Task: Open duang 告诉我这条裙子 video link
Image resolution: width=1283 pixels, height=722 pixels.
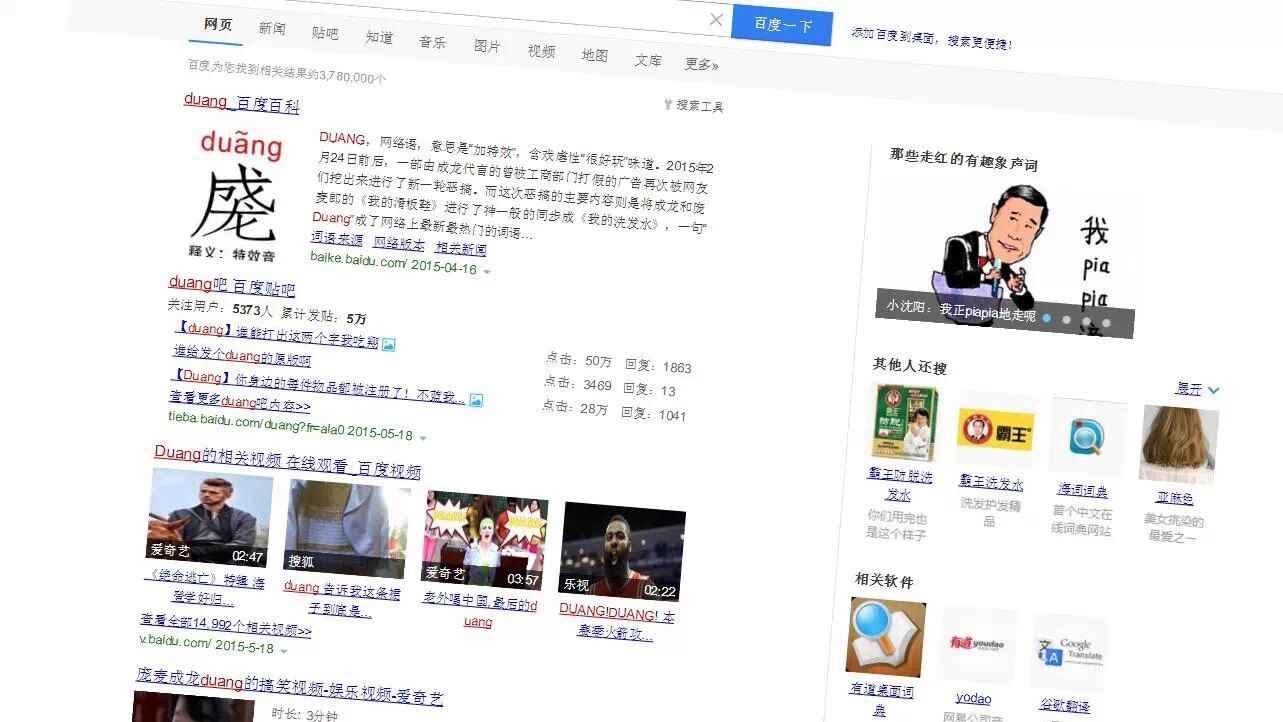Action: (x=341, y=598)
